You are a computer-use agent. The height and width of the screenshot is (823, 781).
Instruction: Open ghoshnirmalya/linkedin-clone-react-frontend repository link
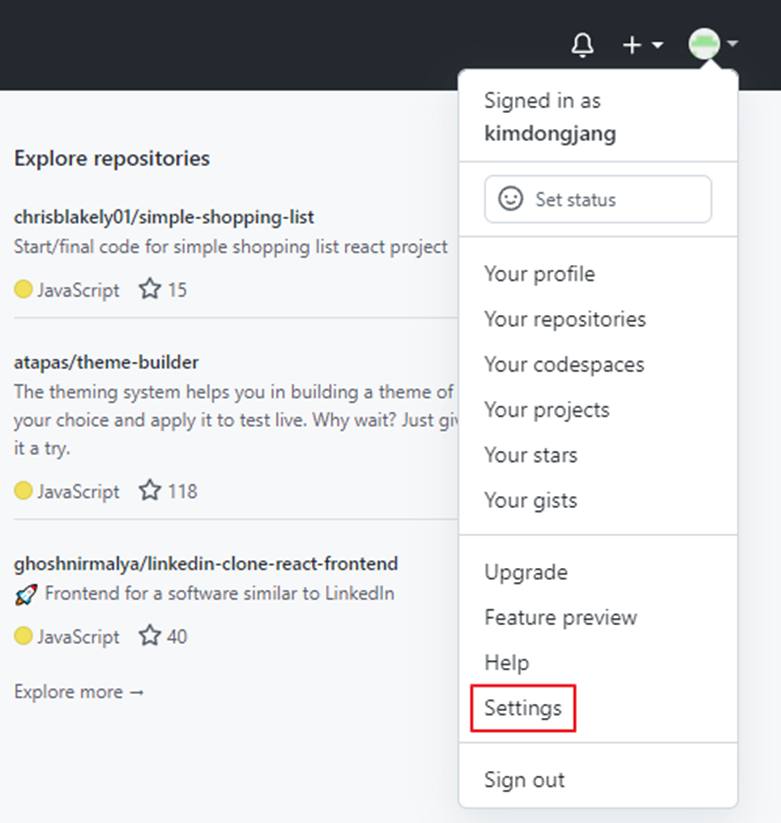[206, 564]
